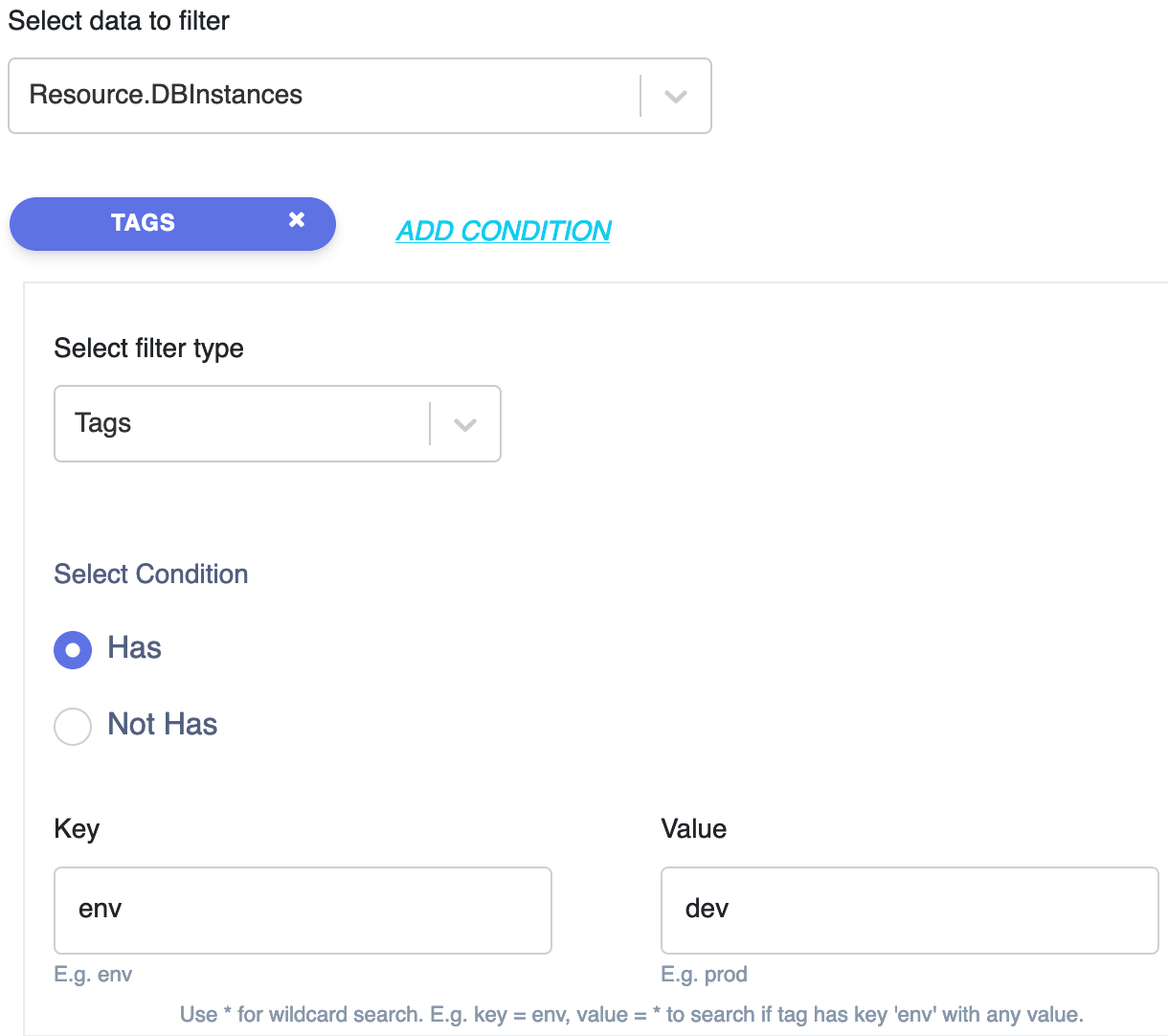This screenshot has height=1036, width=1168.
Task: Select the Has radio button
Action: [73, 650]
